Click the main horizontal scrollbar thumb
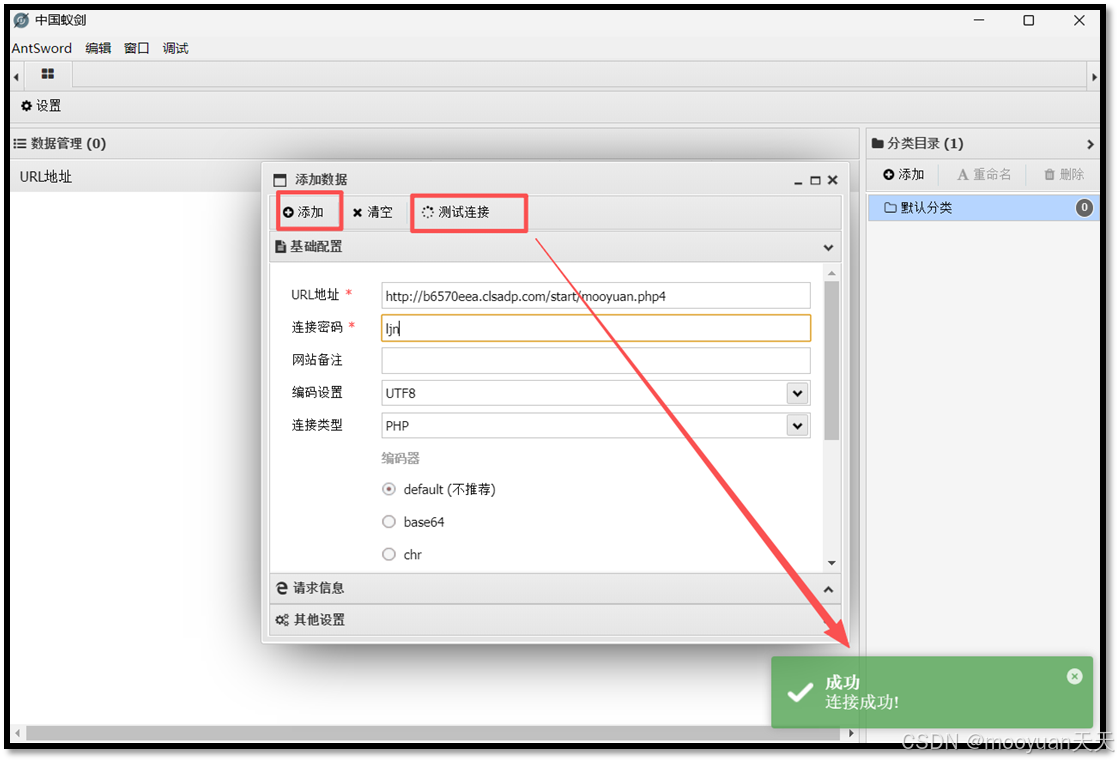Image resolution: width=1119 pixels, height=762 pixels. 434,733
